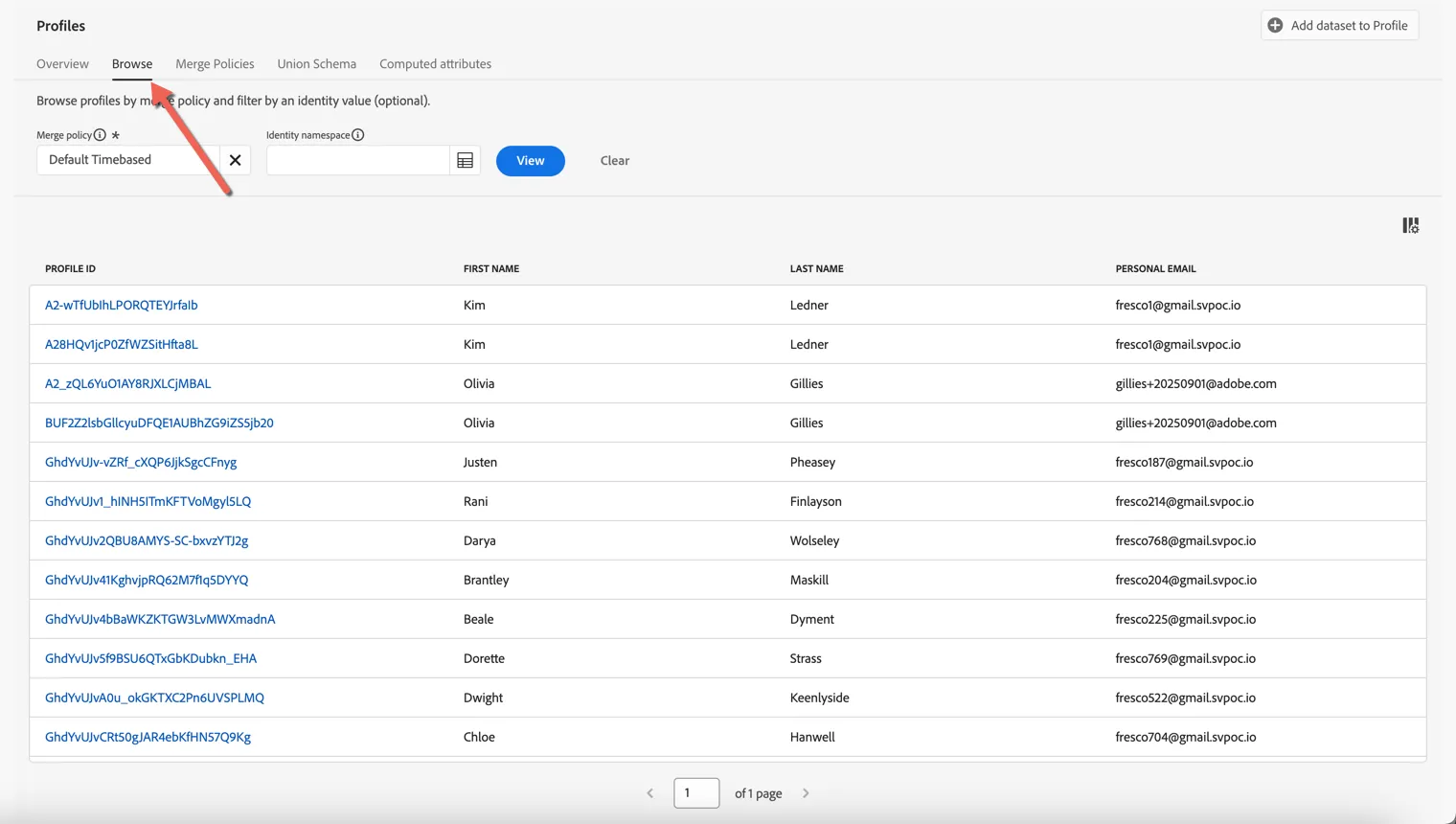Select the first name Justen cell
This screenshot has height=824, width=1456.
point(481,463)
